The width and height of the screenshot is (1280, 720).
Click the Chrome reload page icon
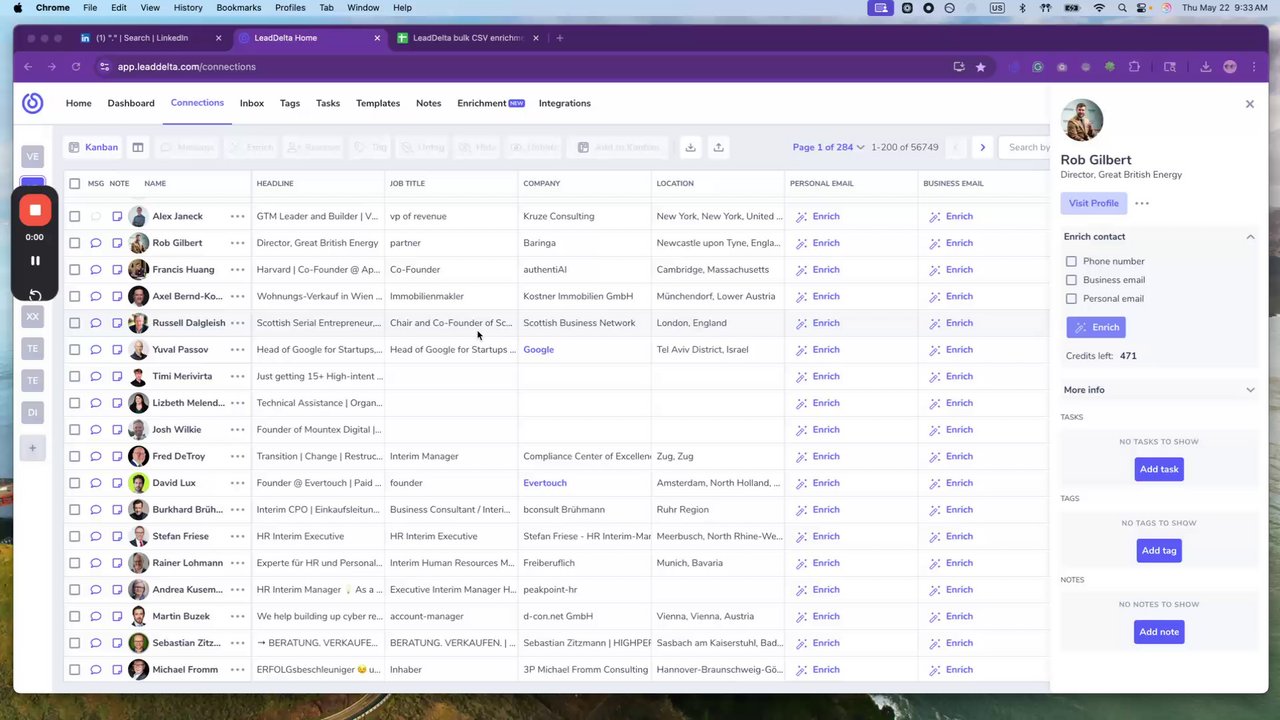76,67
